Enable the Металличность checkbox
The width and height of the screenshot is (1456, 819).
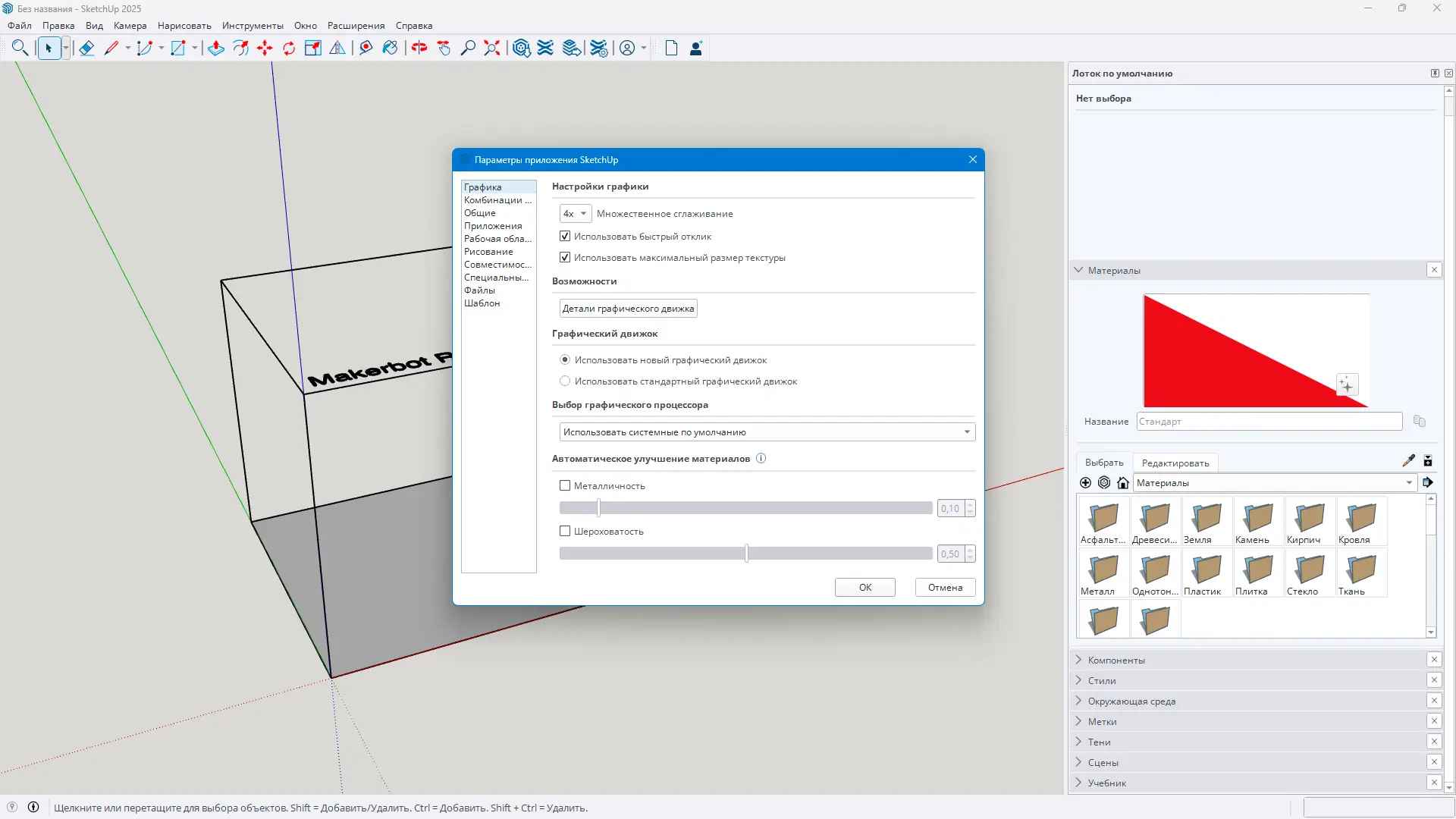[565, 486]
